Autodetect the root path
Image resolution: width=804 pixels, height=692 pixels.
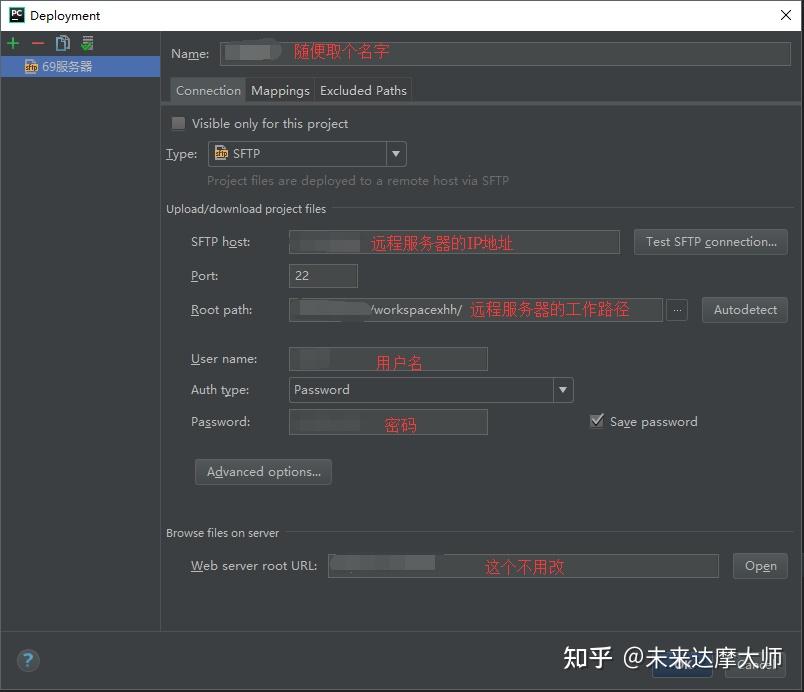744,310
